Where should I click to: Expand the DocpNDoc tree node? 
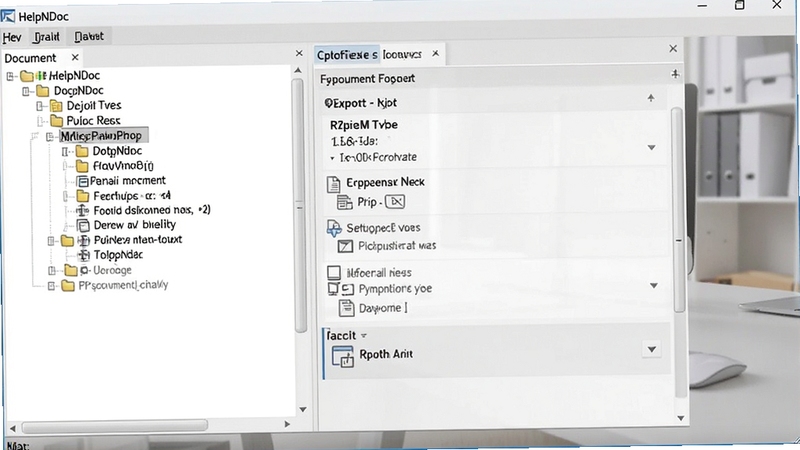pos(26,92)
